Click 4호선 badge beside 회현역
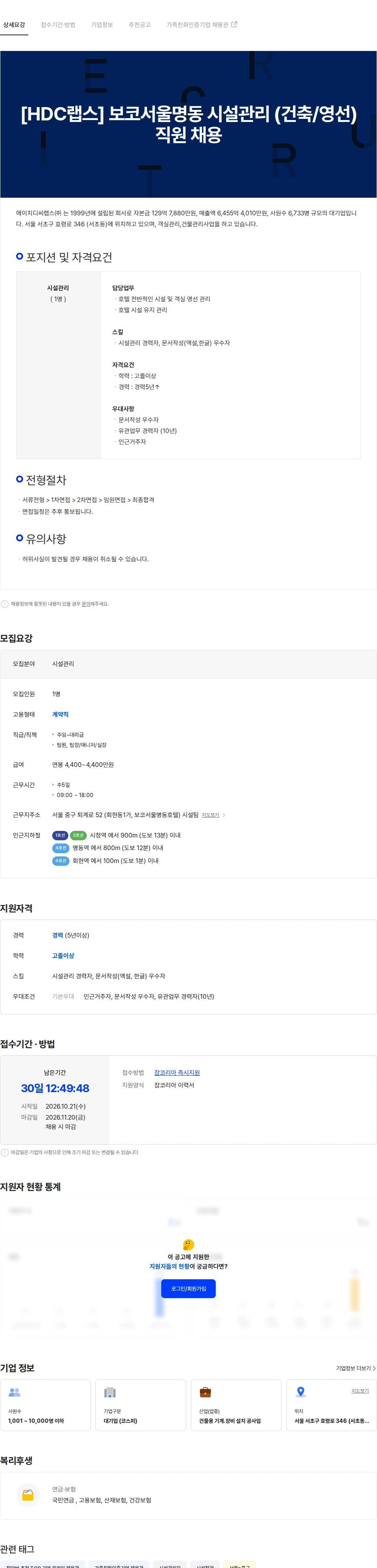377x1568 pixels. (61, 861)
